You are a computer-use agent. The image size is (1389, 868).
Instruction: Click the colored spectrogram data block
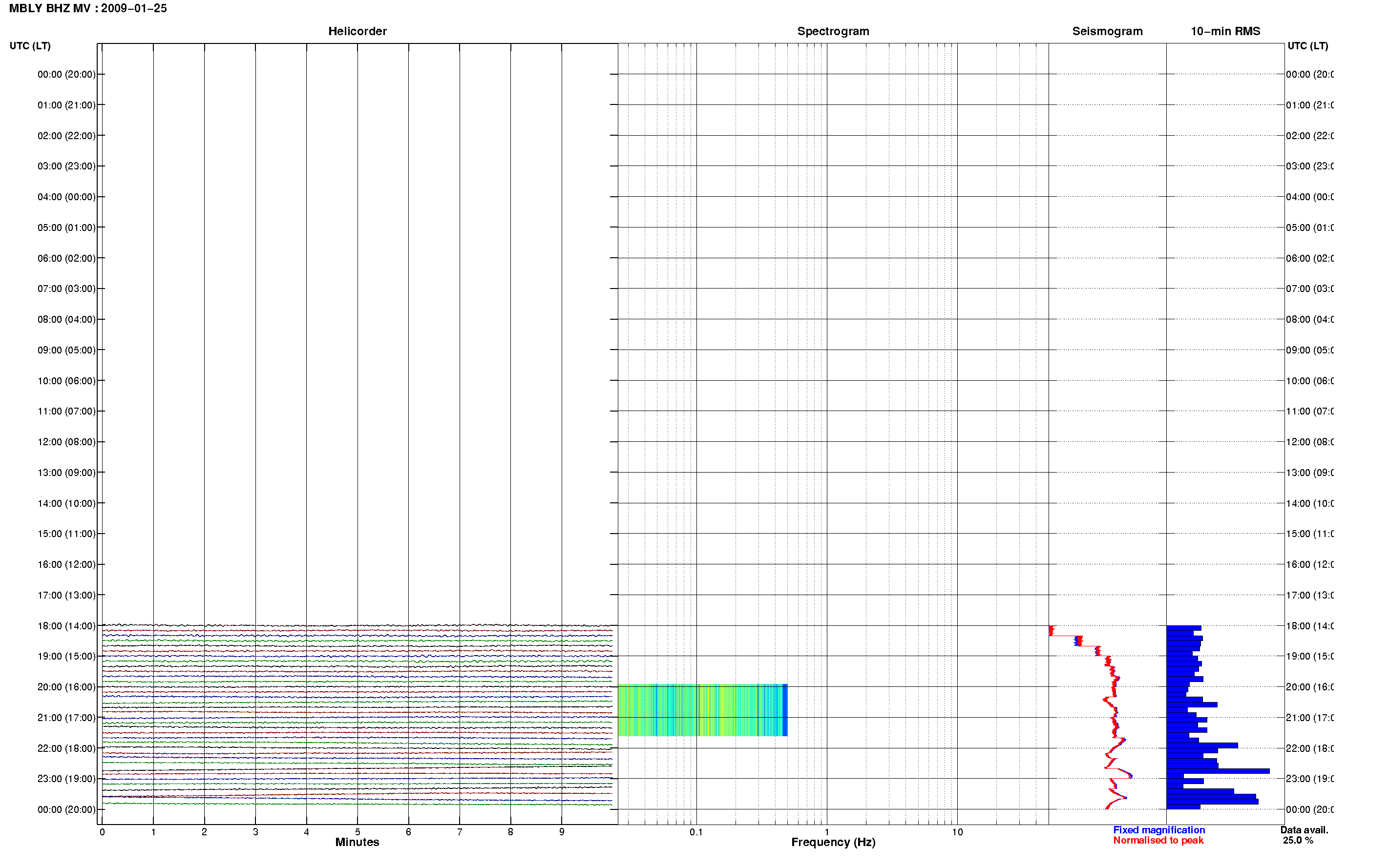[702, 710]
